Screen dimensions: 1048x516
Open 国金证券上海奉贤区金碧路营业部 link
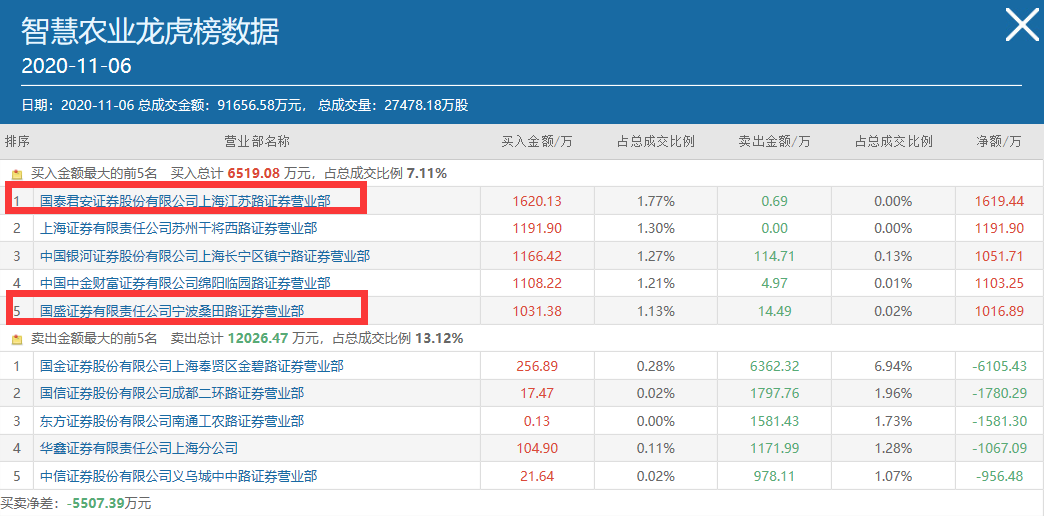click(x=191, y=366)
